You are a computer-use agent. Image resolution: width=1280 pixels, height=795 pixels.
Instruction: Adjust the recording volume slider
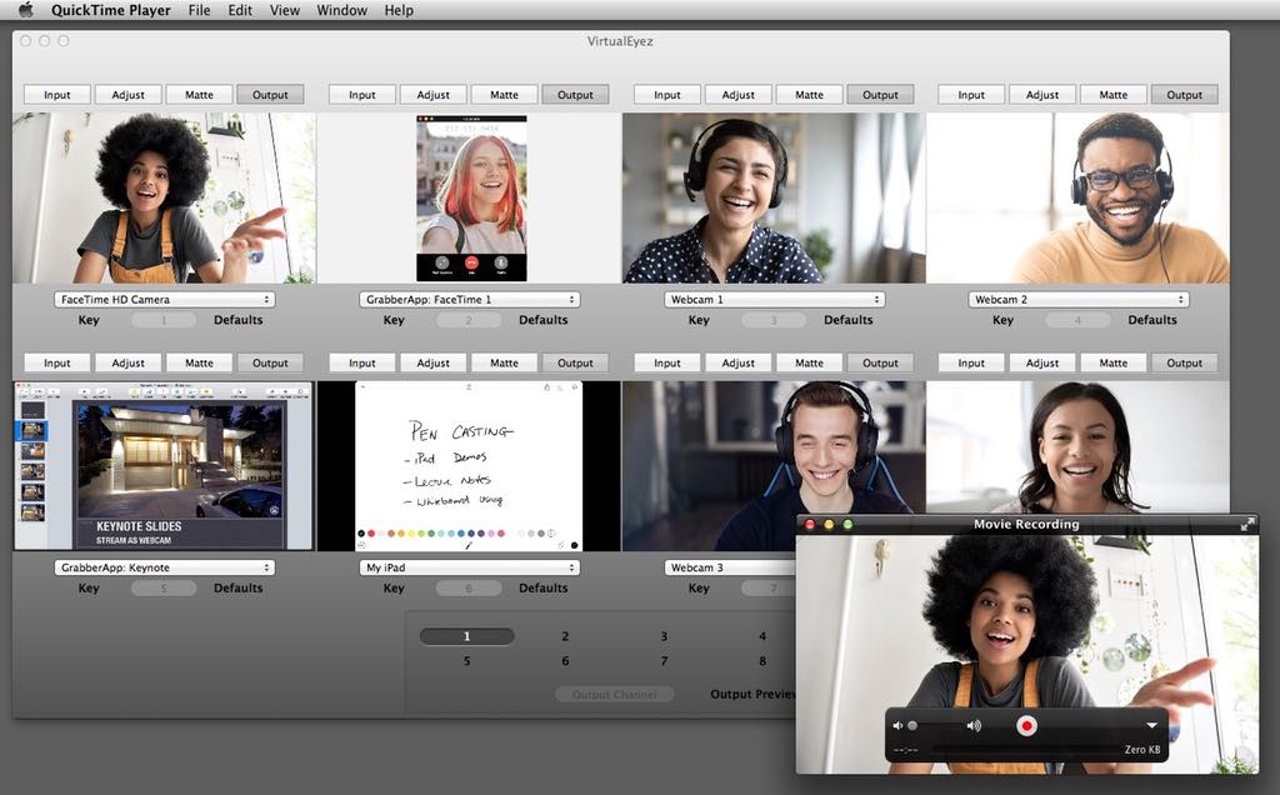pos(935,726)
